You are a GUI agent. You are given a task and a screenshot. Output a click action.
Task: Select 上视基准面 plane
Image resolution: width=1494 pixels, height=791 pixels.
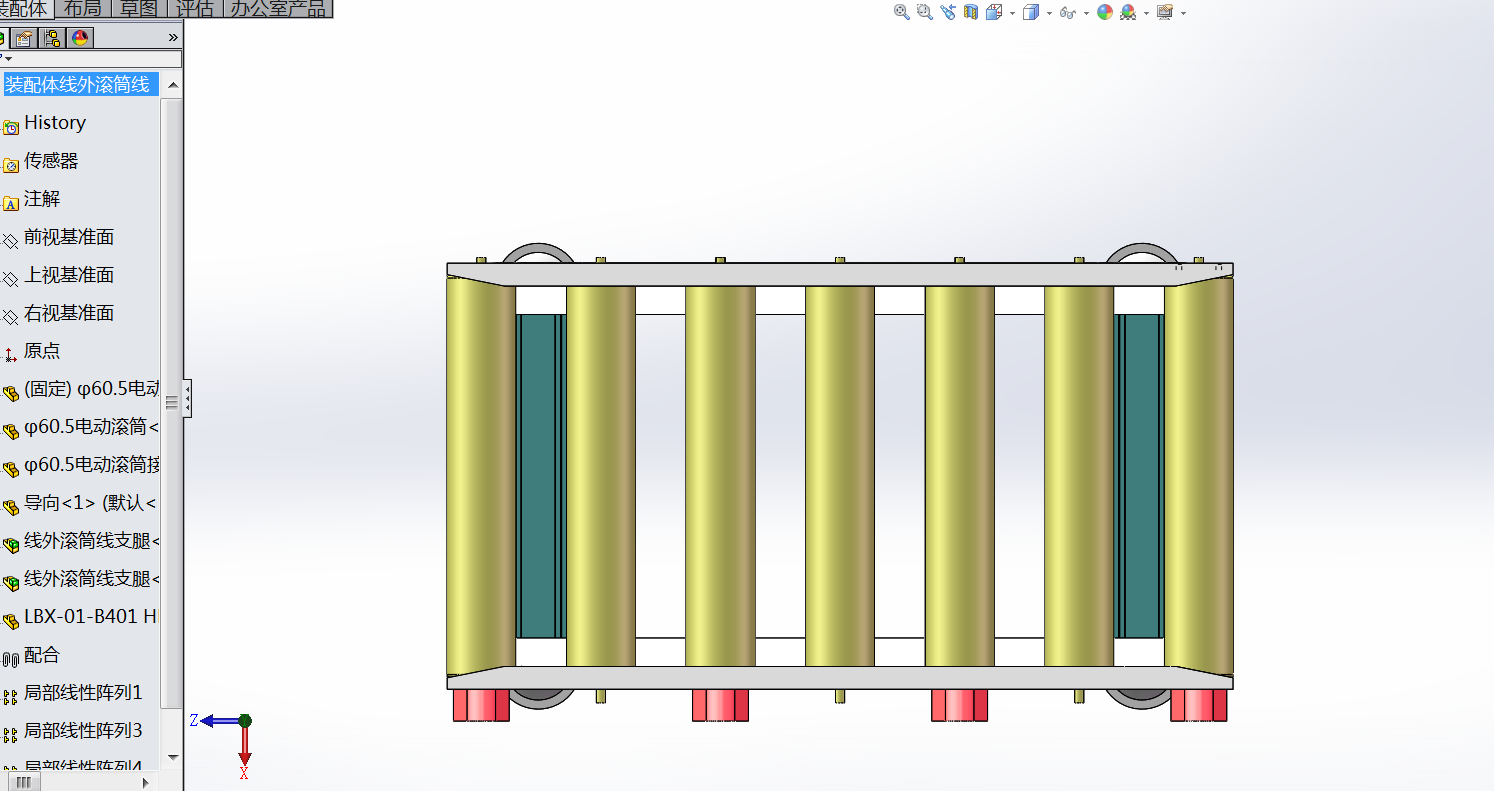[69, 275]
